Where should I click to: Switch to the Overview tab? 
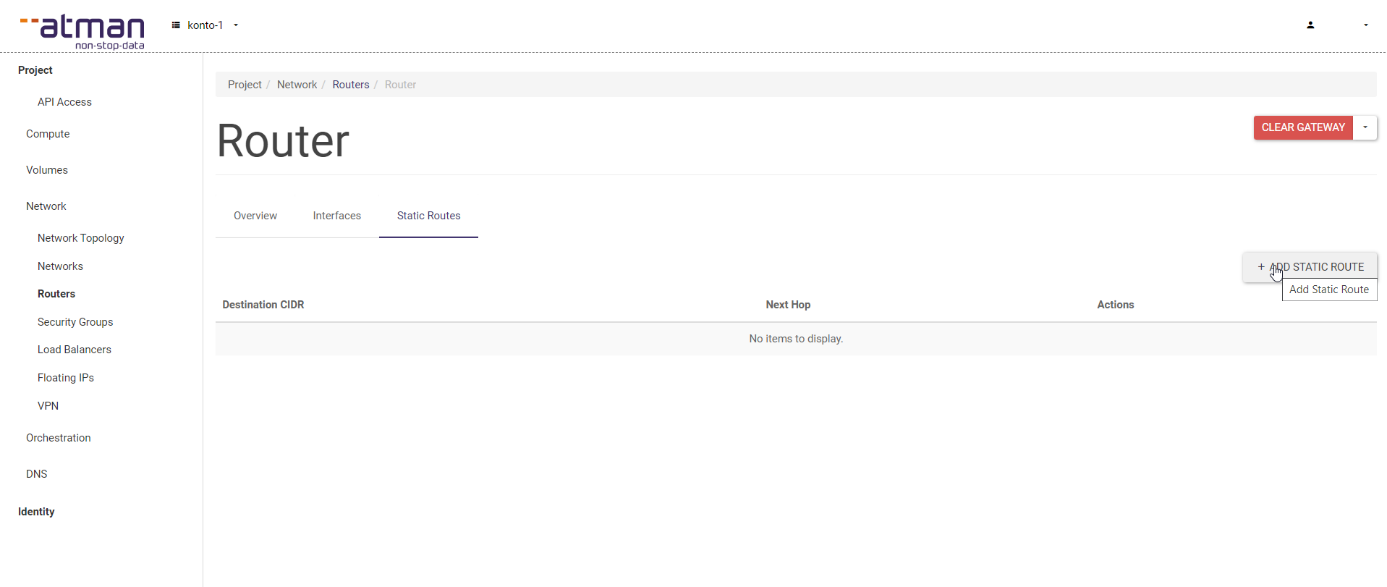coord(255,216)
